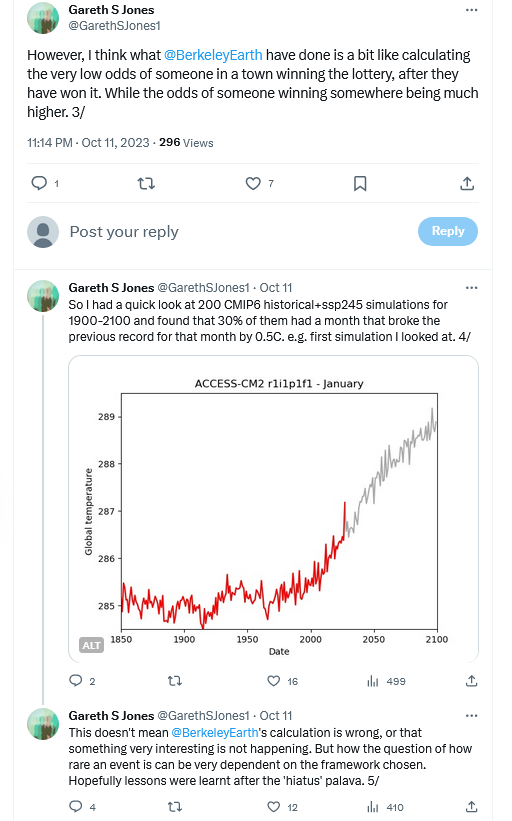This screenshot has width=512, height=821.
Task: Expand the more menu on the 4/ tweet
Action: [471, 287]
